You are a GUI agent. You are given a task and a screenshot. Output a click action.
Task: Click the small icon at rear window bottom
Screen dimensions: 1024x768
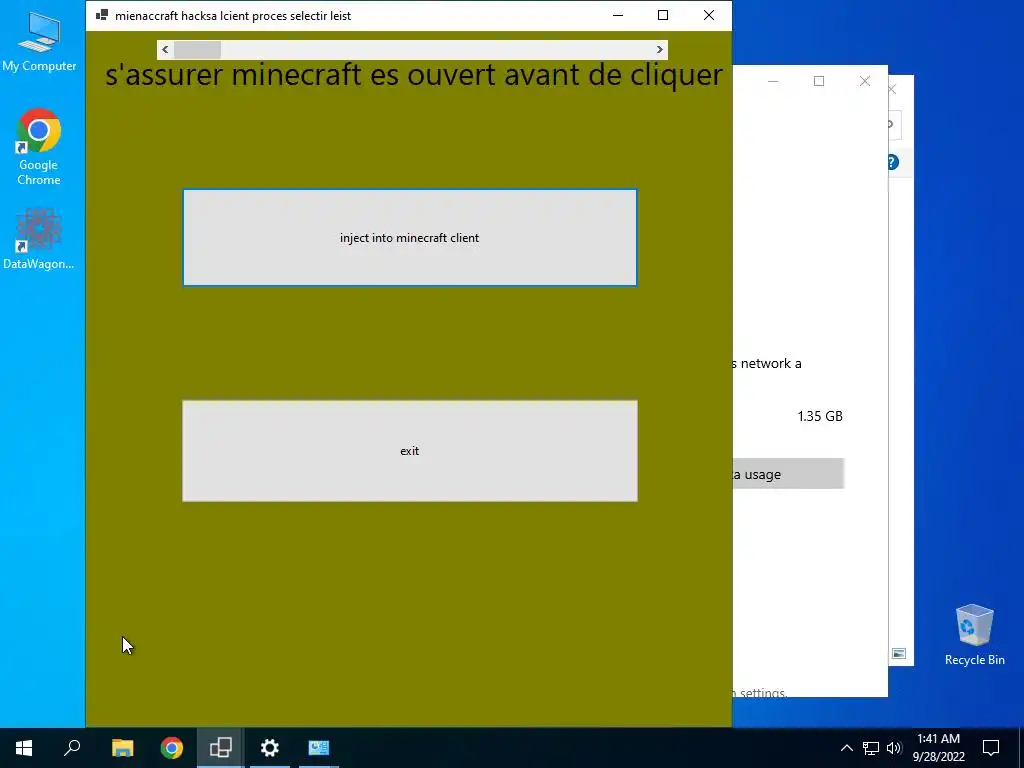tap(899, 653)
